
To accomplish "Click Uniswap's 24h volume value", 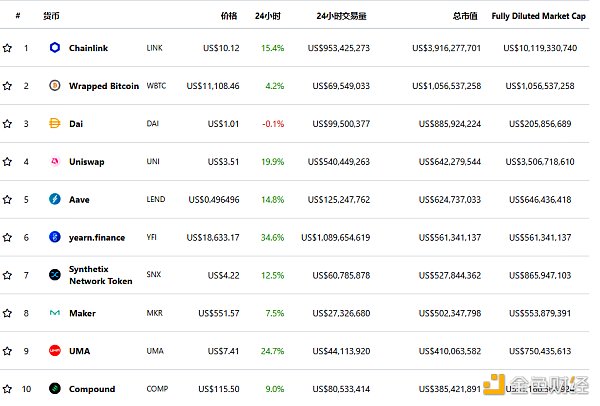I will point(339,161).
